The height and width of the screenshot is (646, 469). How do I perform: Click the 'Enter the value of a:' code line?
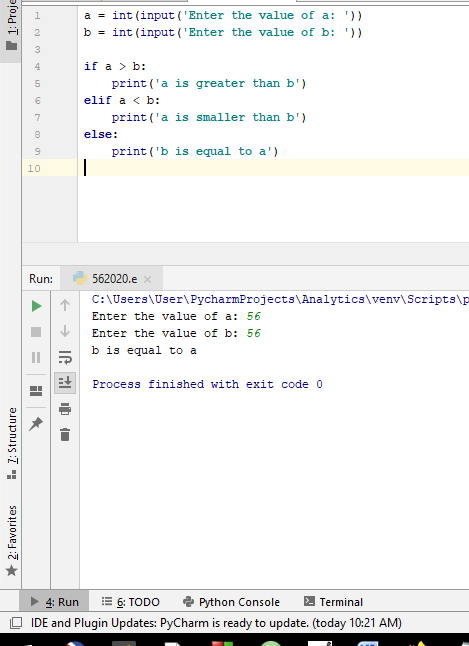pyautogui.click(x=223, y=16)
